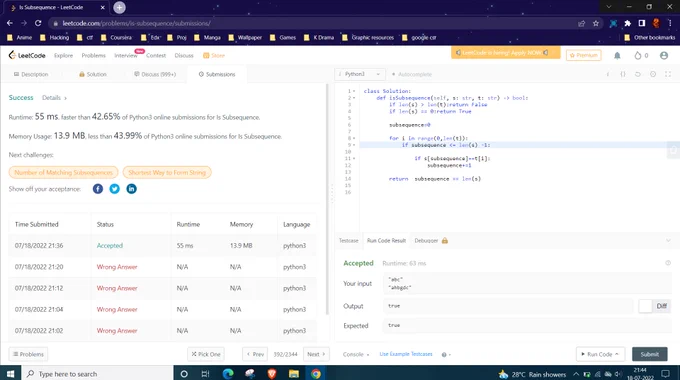Click the Windows taskbar search box
Viewport: 680px width, 380px height.
96,373
